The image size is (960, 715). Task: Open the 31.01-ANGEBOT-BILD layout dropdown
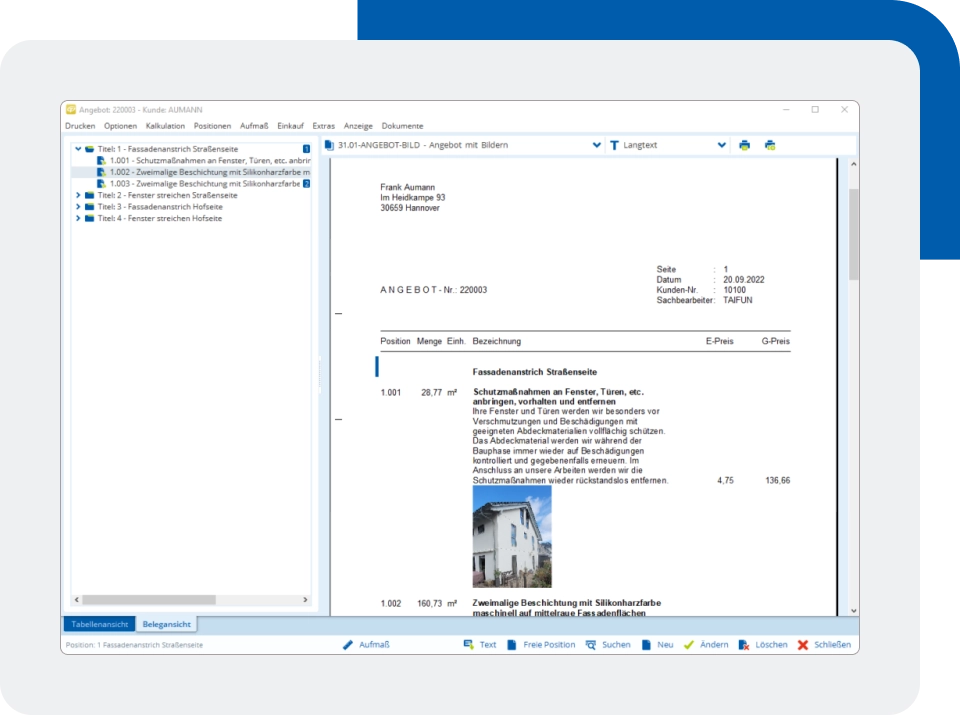click(x=596, y=145)
